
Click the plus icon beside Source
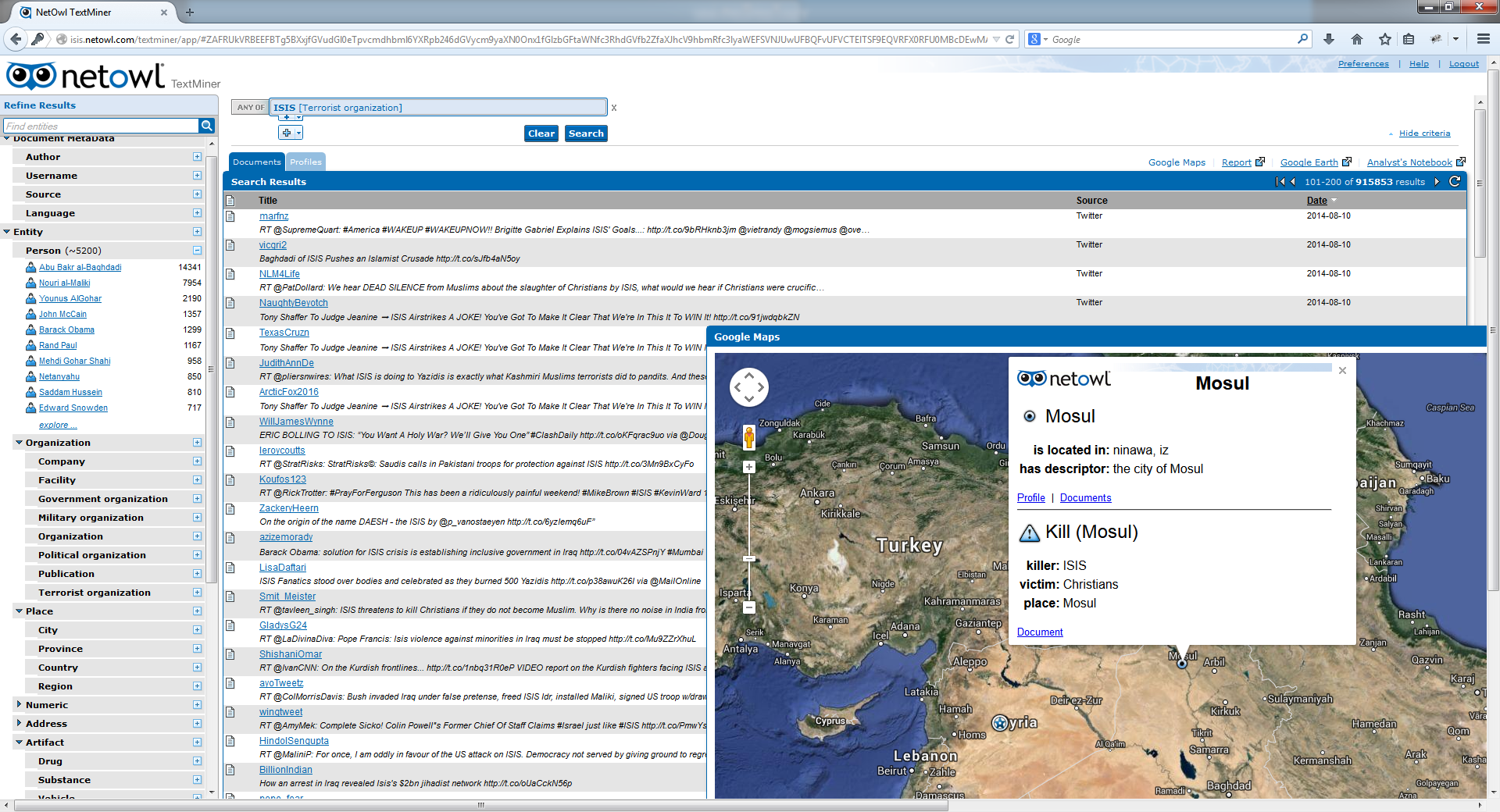197,194
